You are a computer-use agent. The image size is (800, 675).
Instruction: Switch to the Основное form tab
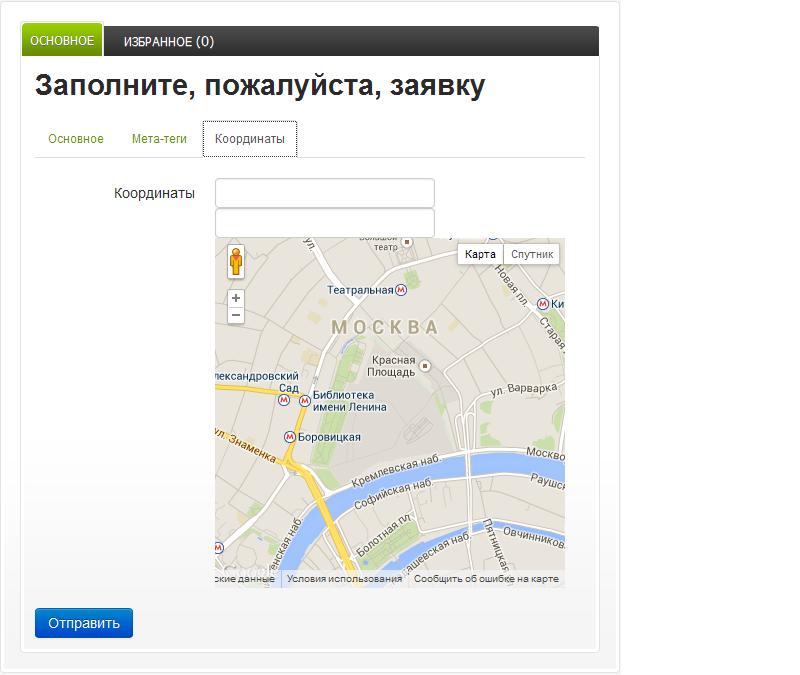click(x=76, y=139)
